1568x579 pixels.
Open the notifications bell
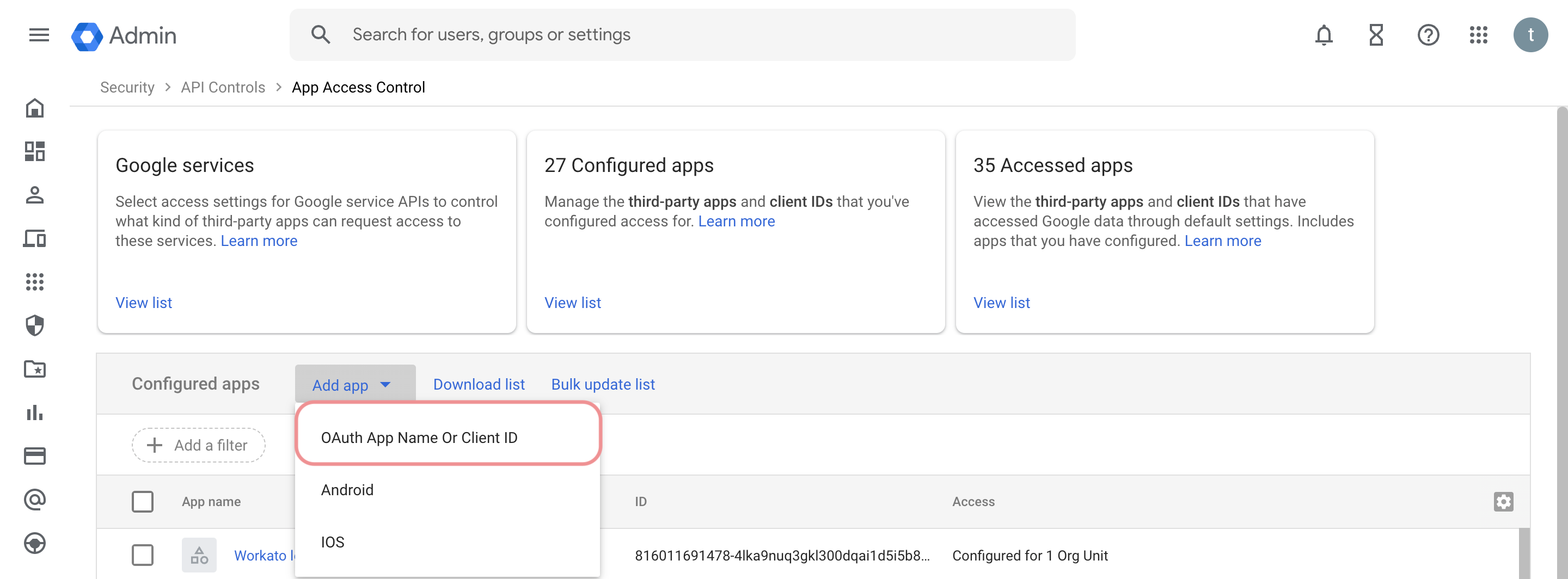point(1324,35)
